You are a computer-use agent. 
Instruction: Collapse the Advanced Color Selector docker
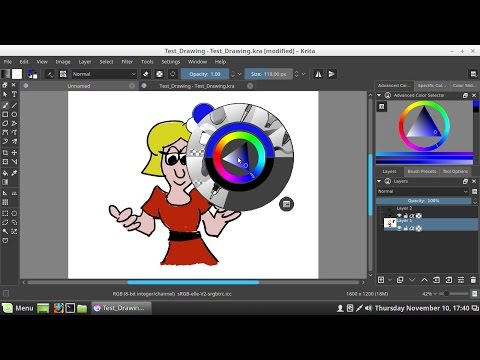379,95
